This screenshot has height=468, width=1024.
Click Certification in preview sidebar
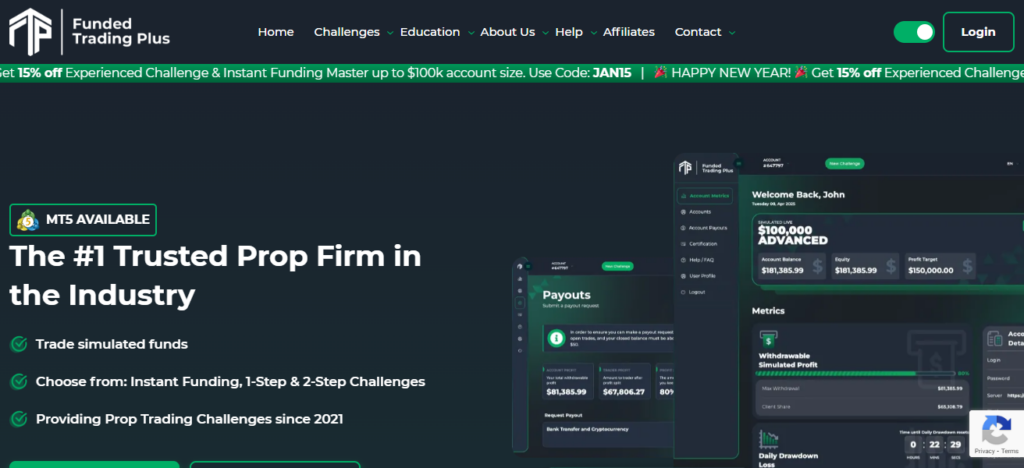coord(699,243)
